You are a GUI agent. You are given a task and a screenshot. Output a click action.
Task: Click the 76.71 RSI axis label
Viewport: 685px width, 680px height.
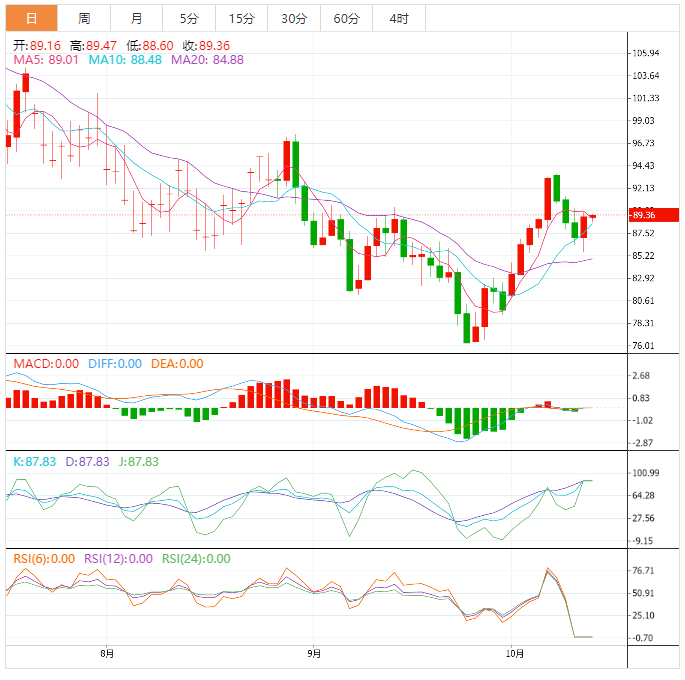(x=643, y=571)
